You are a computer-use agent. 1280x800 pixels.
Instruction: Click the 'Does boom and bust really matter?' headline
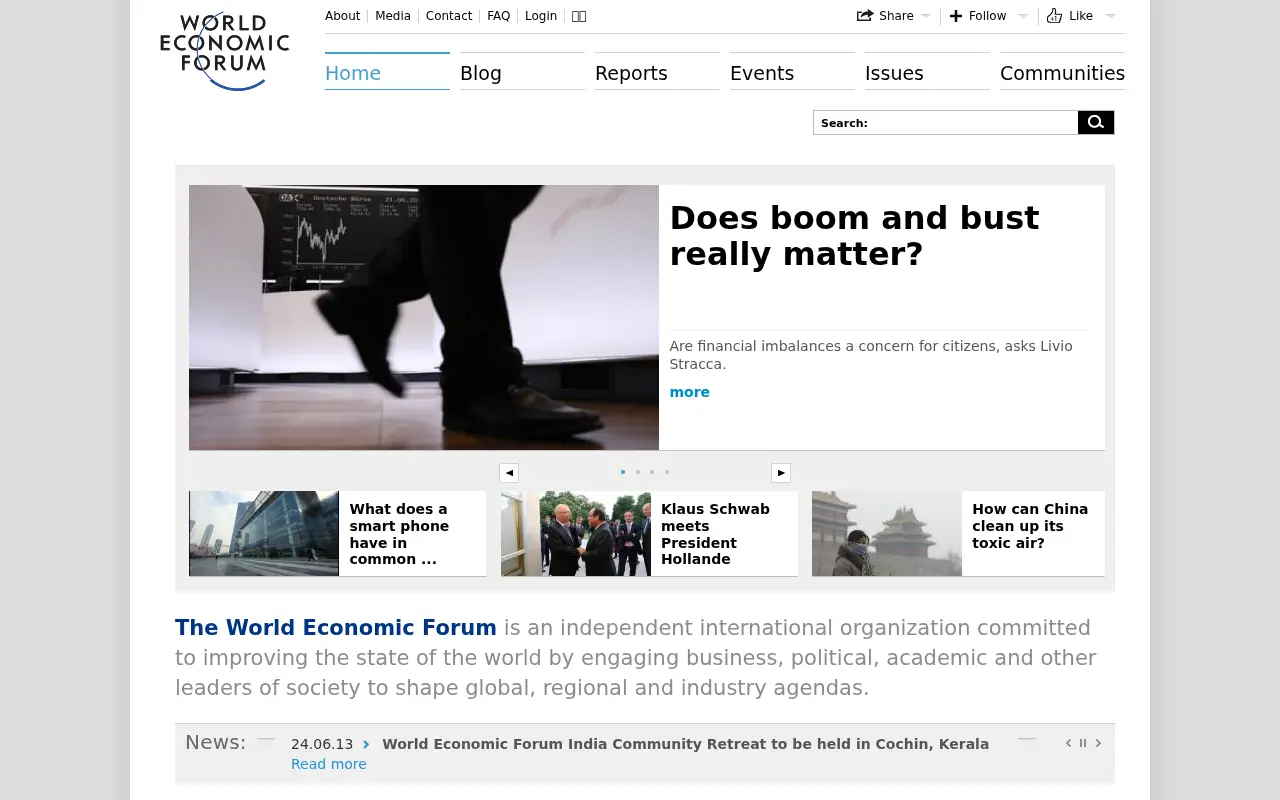(854, 236)
